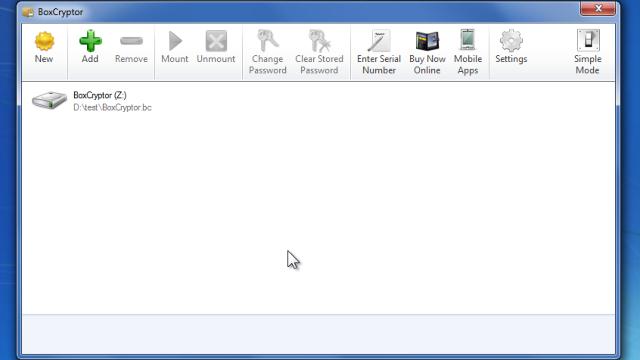Viewport: 640px width, 360px height.
Task: Click the Mount play arrow icon
Action: (x=176, y=41)
